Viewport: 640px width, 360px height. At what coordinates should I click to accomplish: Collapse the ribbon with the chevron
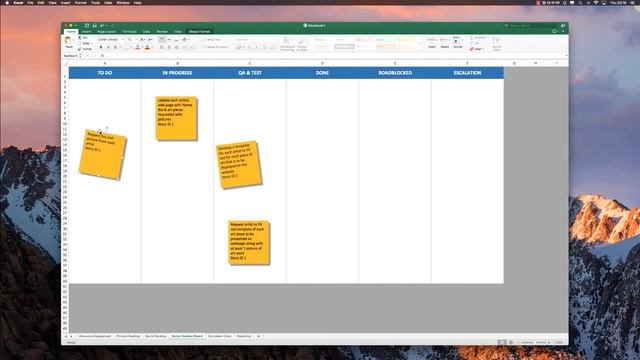click(563, 31)
